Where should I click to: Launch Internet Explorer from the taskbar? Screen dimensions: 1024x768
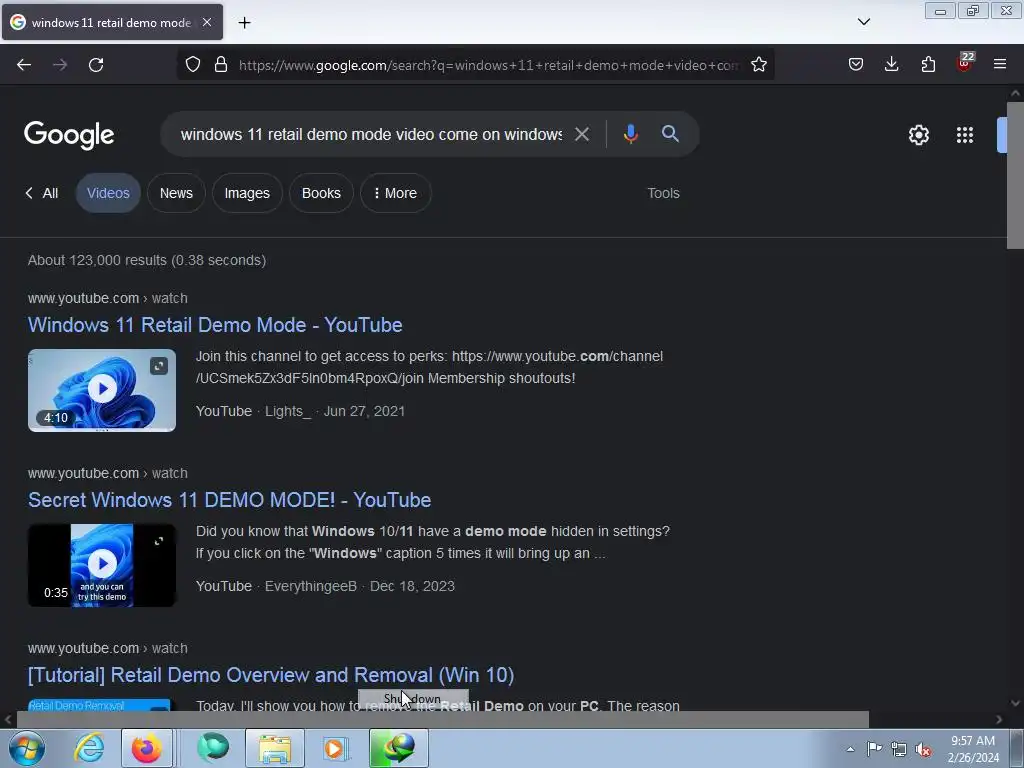pos(89,748)
